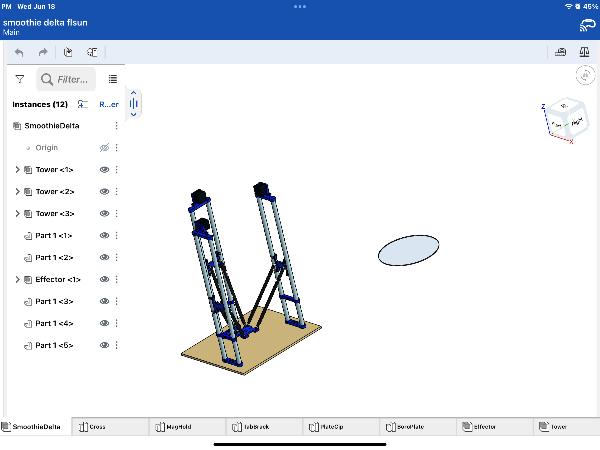This screenshot has height=450, width=600.
Task: Open the mass properties scale icon
Action: (585, 53)
